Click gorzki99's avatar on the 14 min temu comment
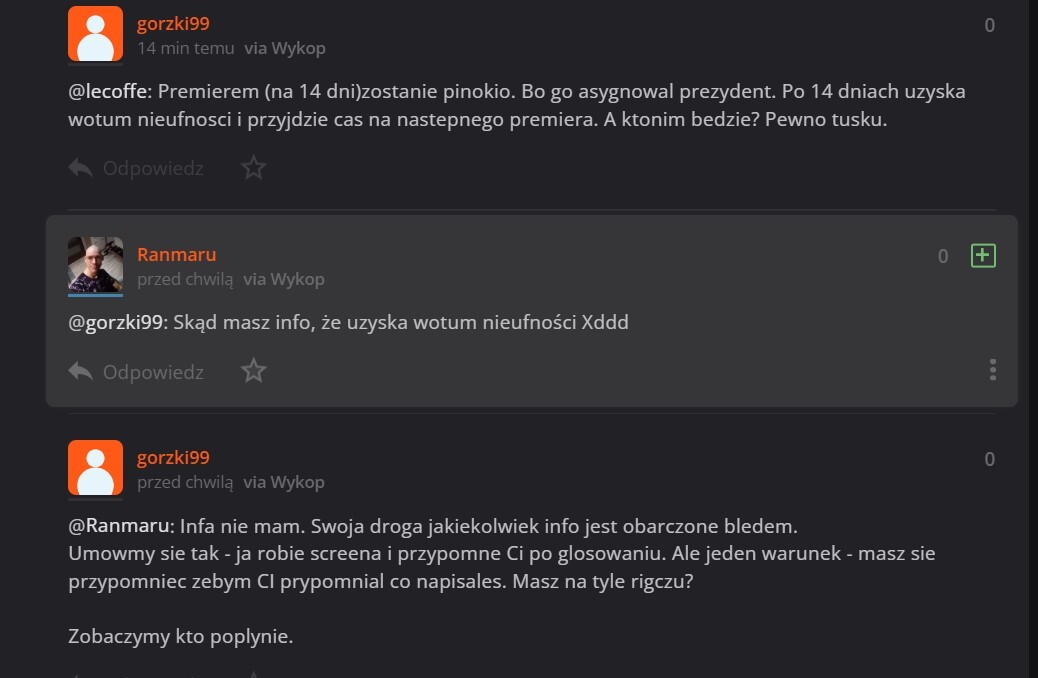This screenshot has height=678, width=1038. pos(95,33)
